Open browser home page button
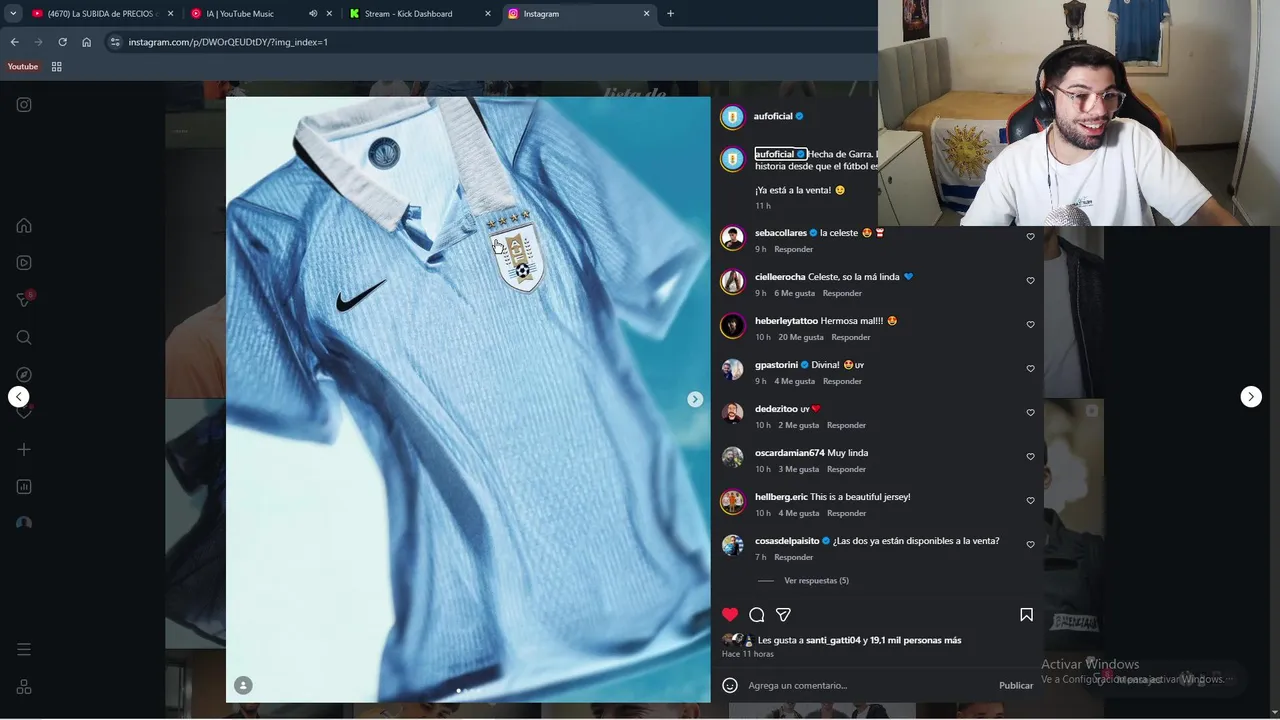Image resolution: width=1280 pixels, height=720 pixels. click(x=87, y=42)
